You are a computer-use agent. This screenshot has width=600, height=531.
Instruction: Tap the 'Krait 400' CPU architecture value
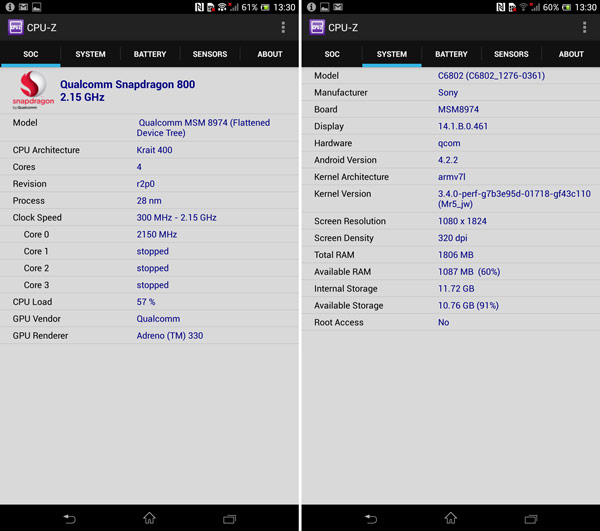[x=154, y=150]
